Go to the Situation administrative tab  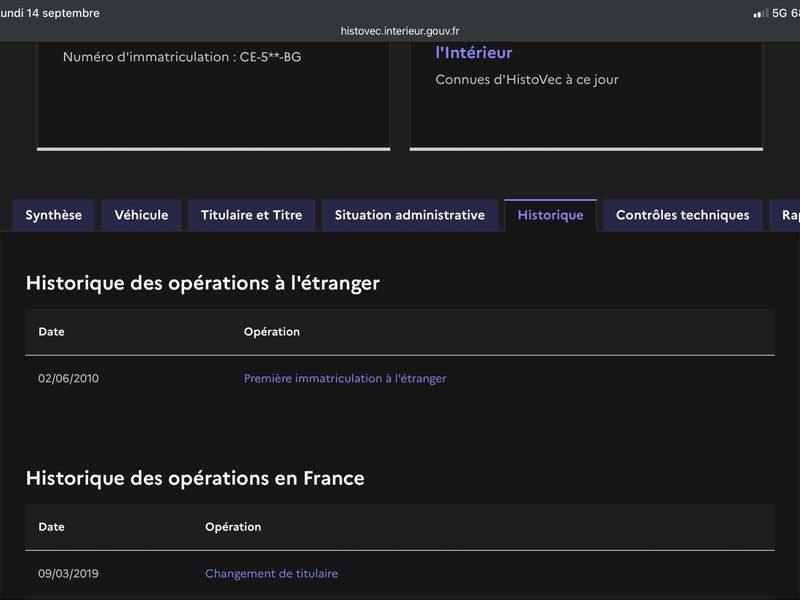pyautogui.click(x=410, y=215)
